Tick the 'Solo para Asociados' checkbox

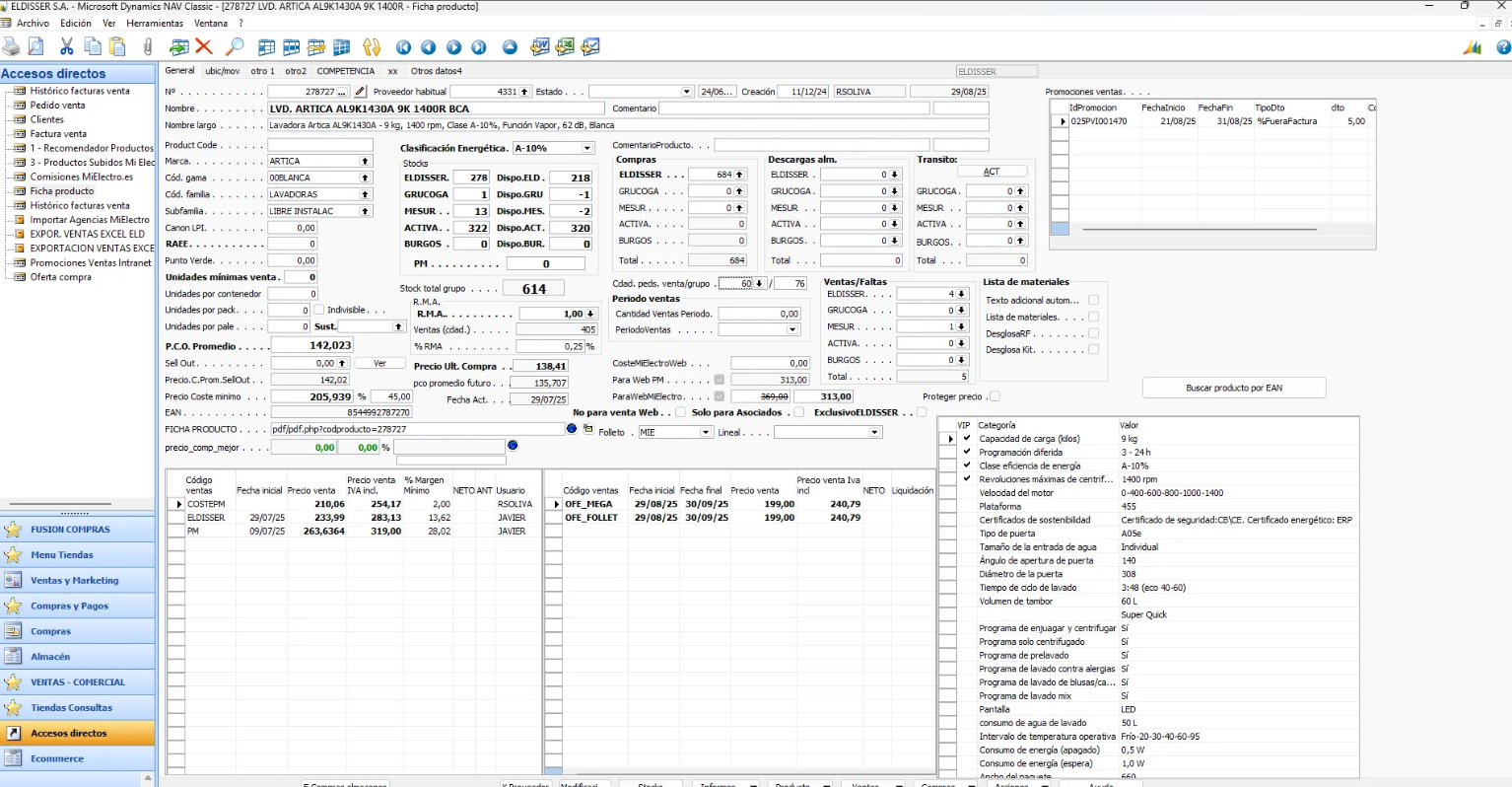(x=799, y=412)
